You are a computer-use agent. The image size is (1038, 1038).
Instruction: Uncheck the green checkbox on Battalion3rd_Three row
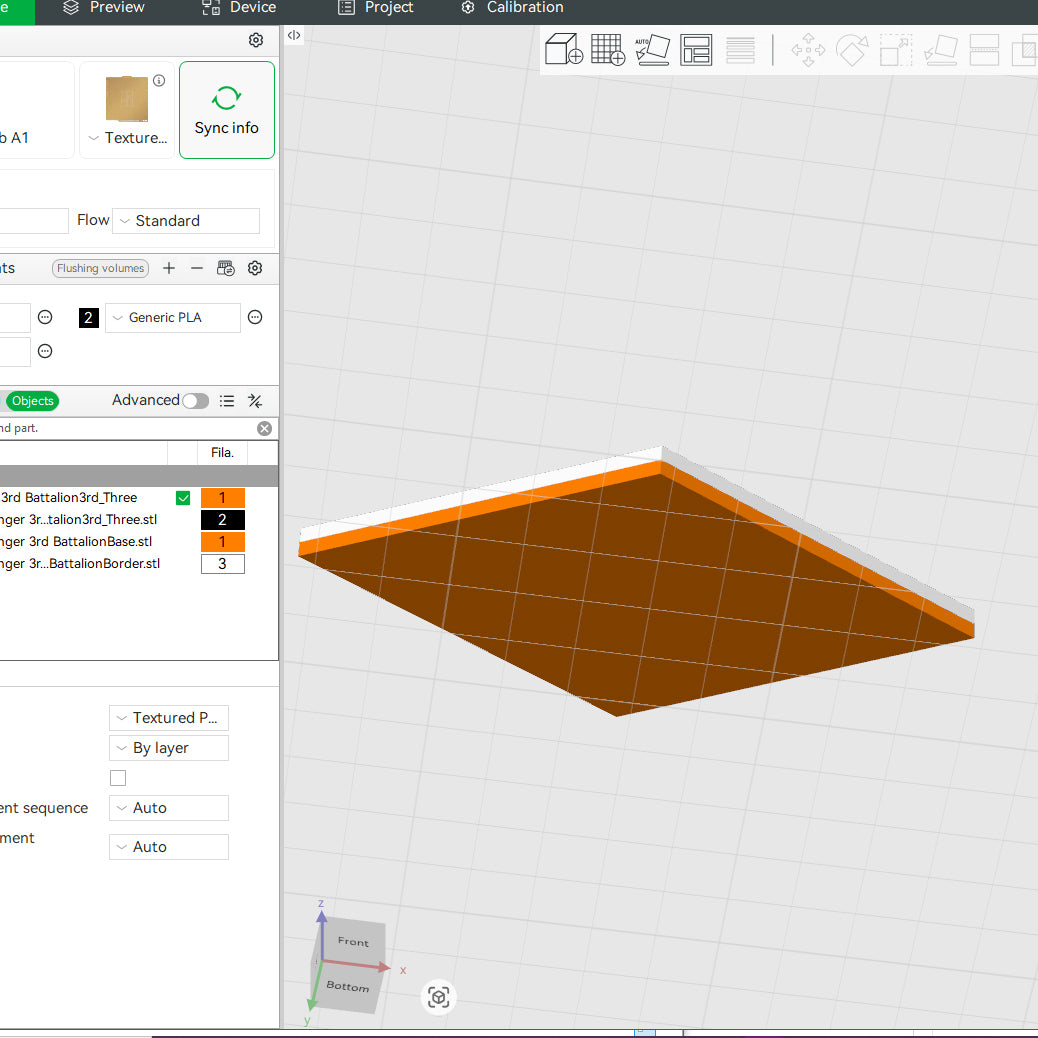(183, 498)
